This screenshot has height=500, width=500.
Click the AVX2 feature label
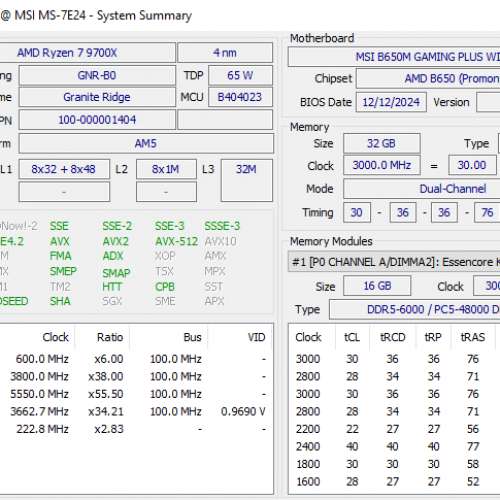tap(115, 241)
